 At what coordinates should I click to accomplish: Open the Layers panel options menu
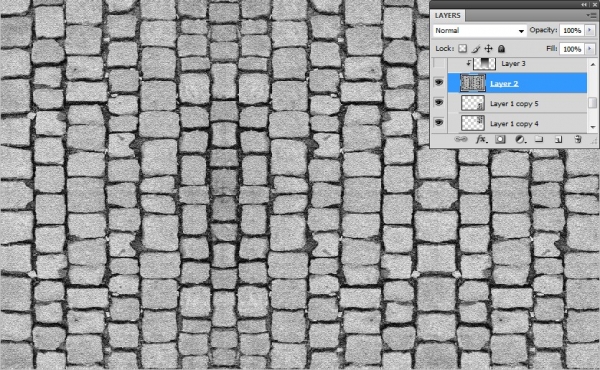(590, 15)
